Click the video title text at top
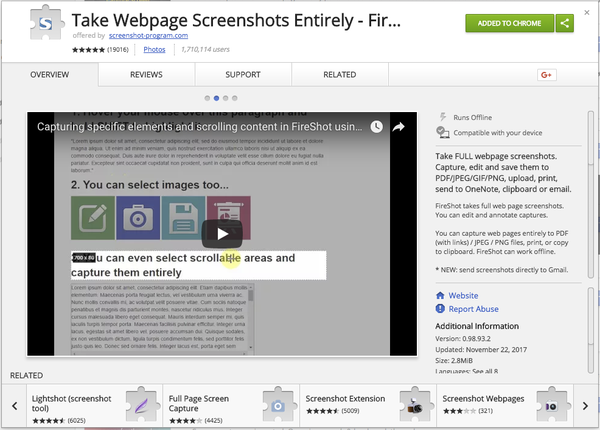The height and width of the screenshot is (430, 600). tap(199, 127)
